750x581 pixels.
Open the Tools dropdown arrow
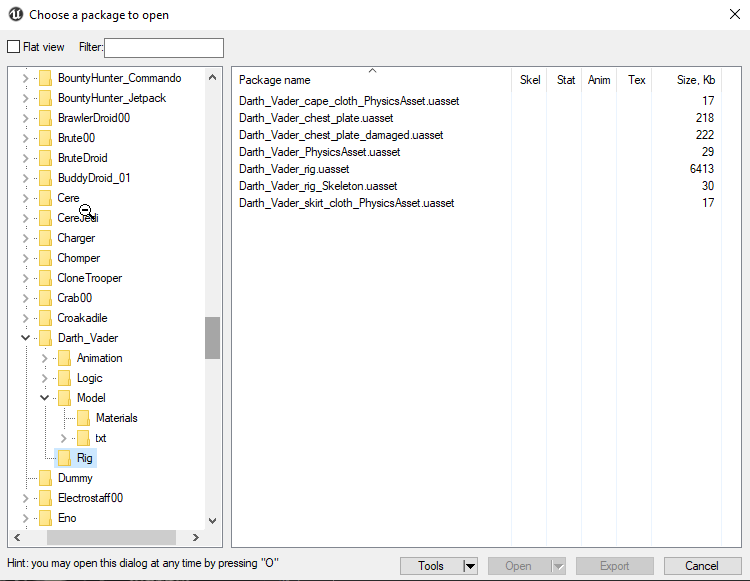click(x=470, y=566)
